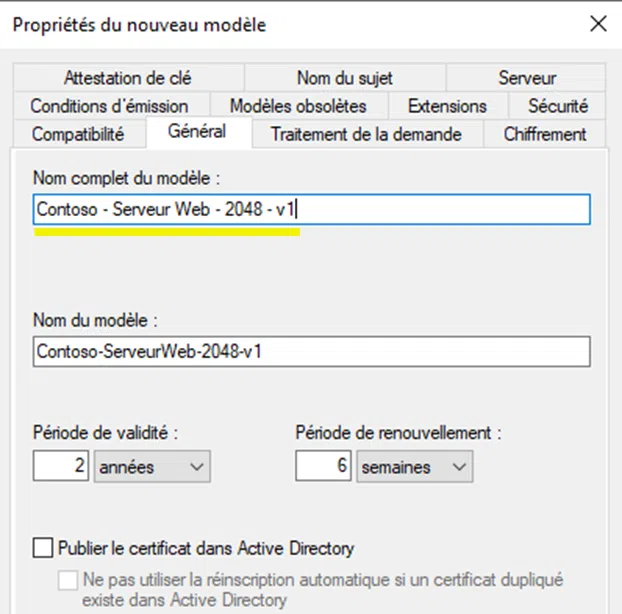Screen dimensions: 622x614
Task: Open the Traitement de la demande tab
Action: click(366, 134)
